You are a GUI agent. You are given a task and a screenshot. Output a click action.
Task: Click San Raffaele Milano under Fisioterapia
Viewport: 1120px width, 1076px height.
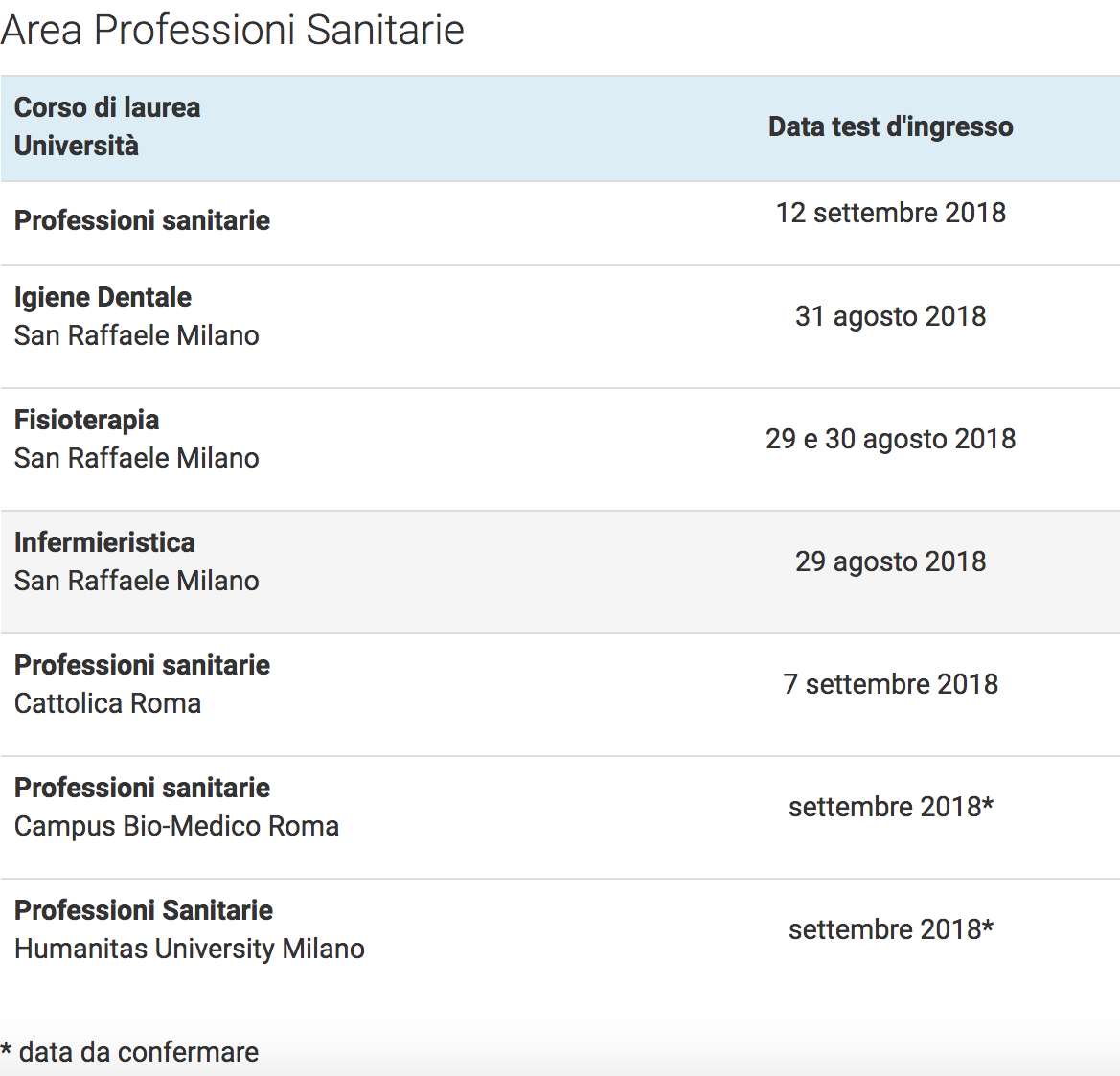point(136,458)
